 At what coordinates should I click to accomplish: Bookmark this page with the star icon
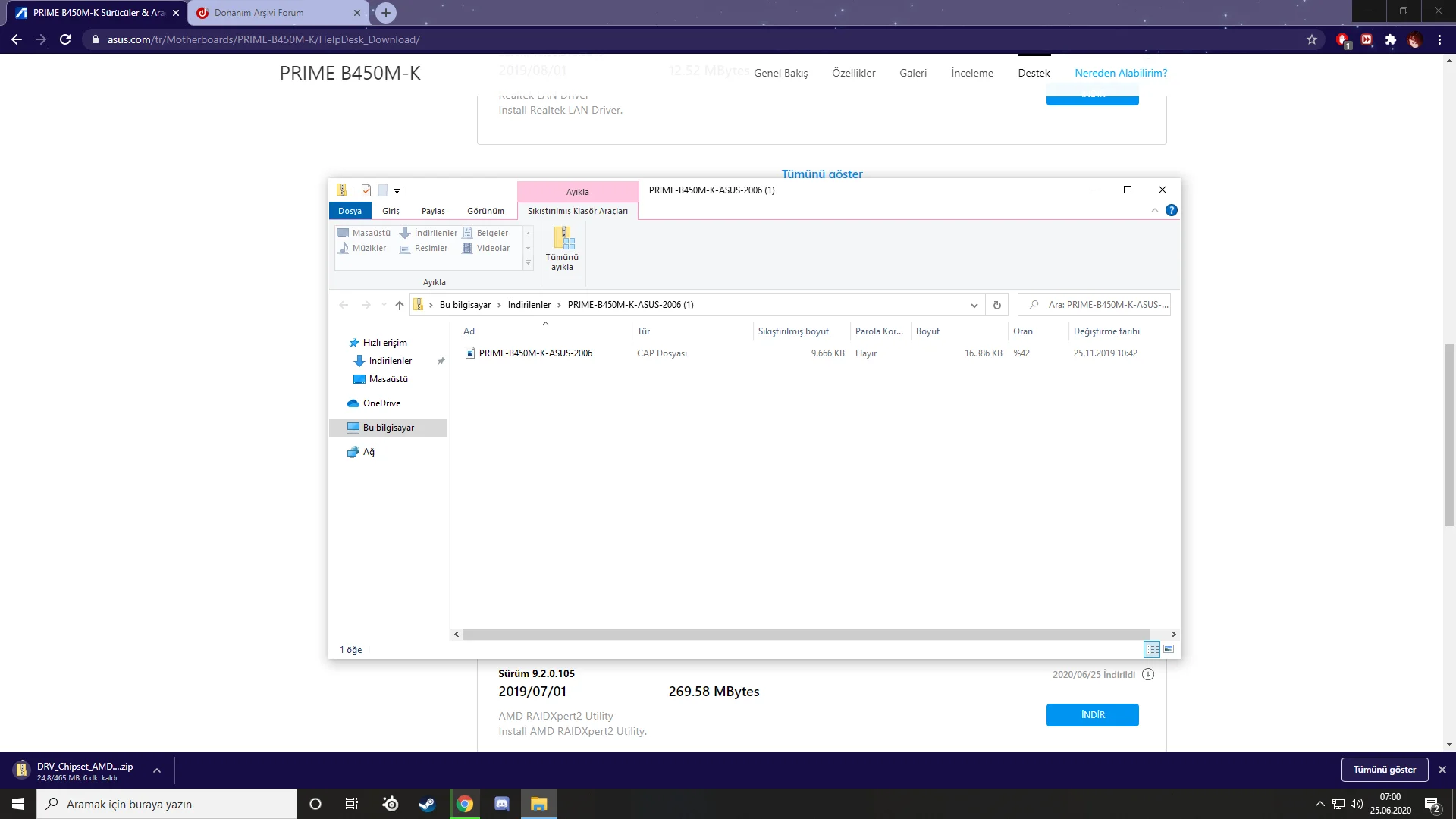point(1311,39)
